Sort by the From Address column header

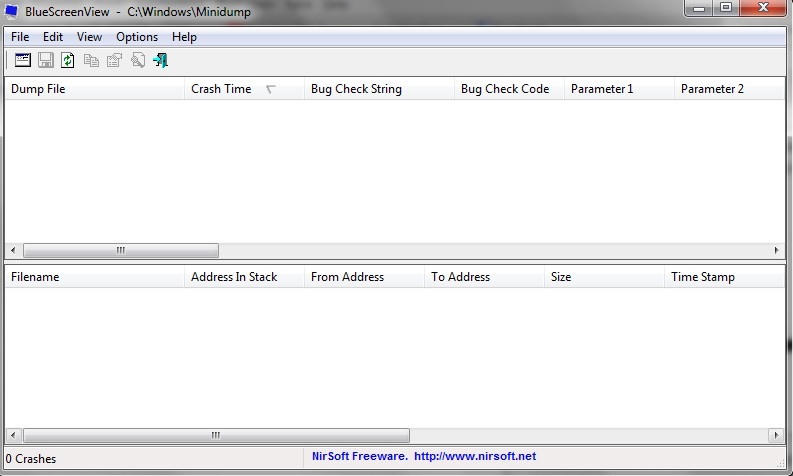(364, 277)
